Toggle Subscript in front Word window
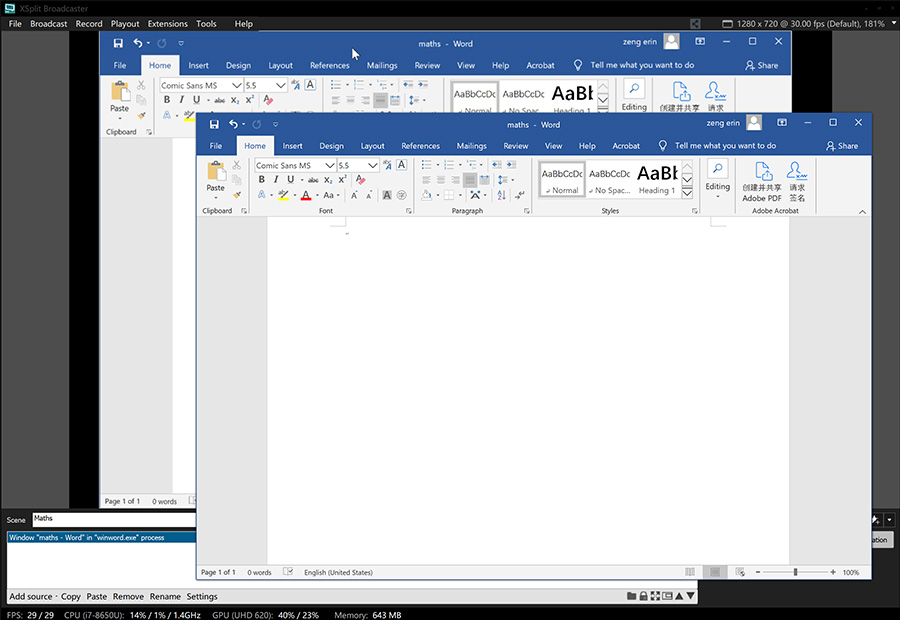Image resolution: width=900 pixels, height=620 pixels. (328, 180)
